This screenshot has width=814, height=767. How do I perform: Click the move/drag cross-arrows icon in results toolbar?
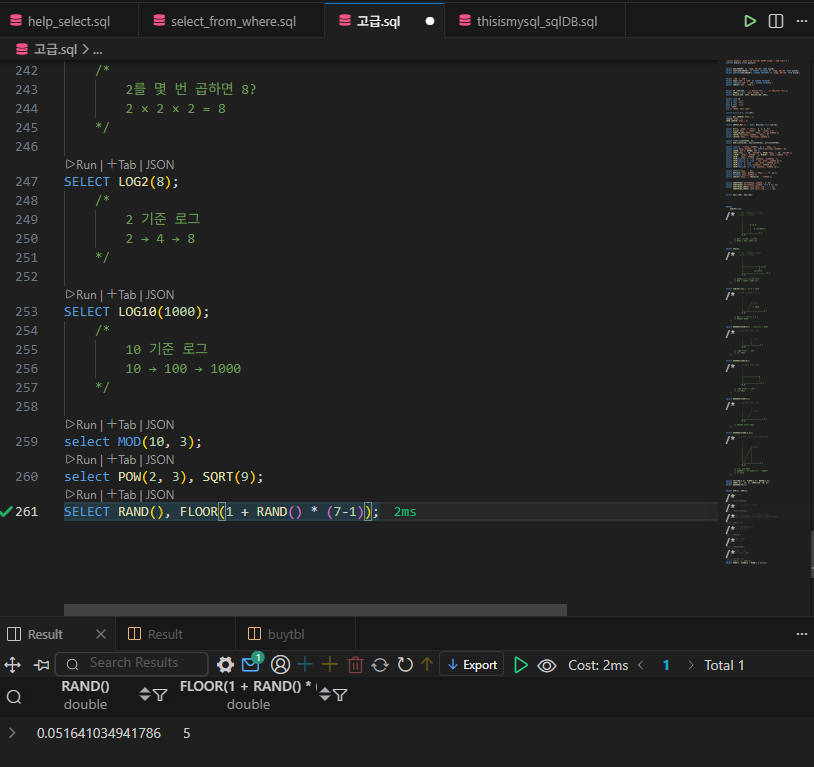pyautogui.click(x=12, y=665)
